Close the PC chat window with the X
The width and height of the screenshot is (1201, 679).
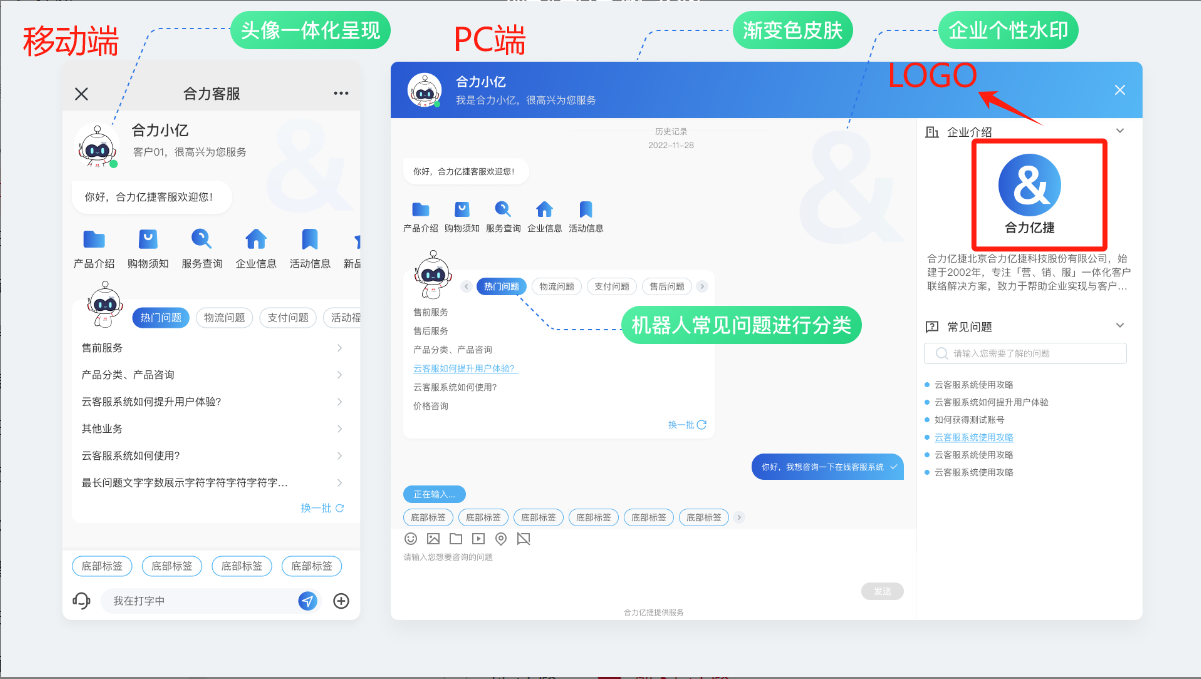[x=1120, y=90]
